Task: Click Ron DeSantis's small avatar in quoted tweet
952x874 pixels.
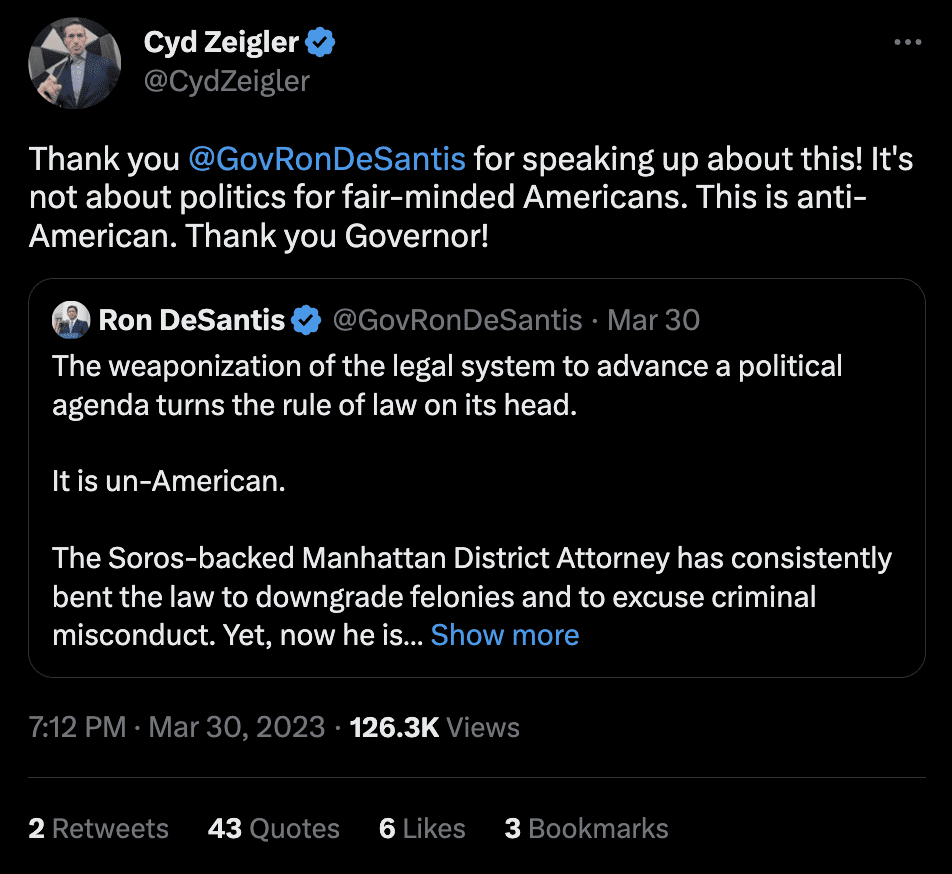Action: (x=72, y=320)
